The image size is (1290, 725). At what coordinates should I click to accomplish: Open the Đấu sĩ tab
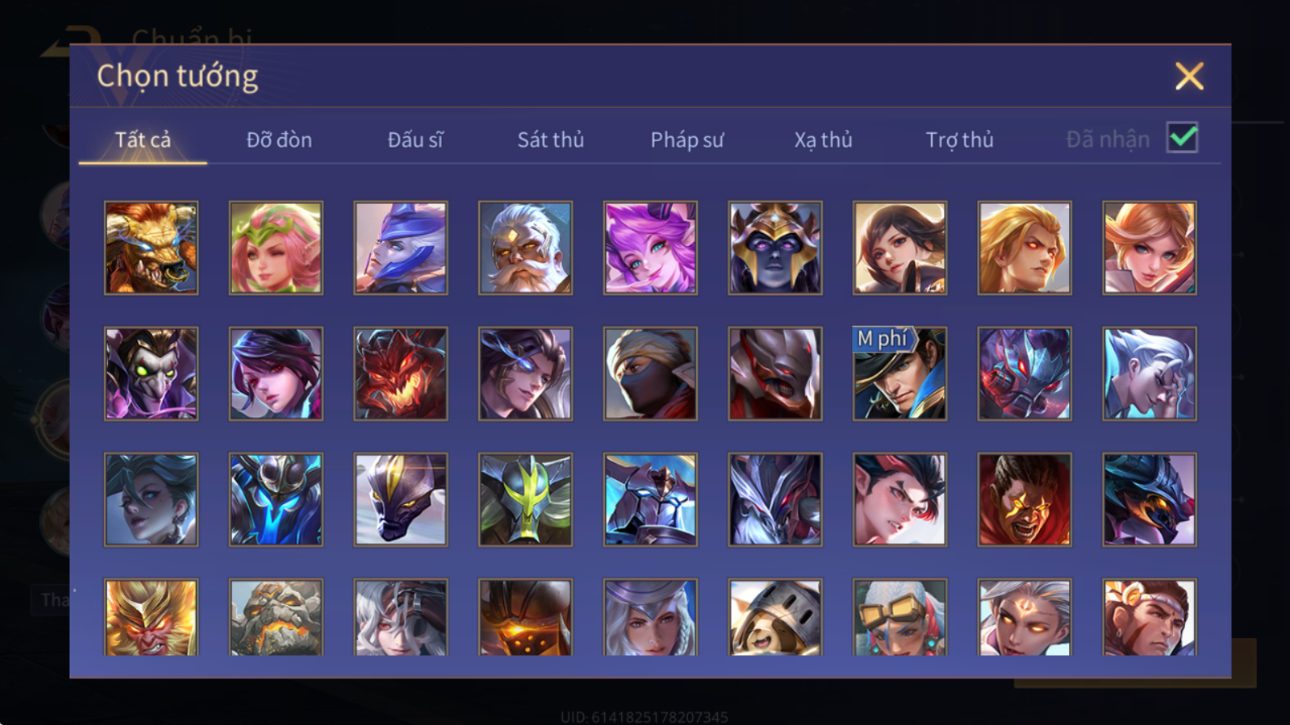[415, 140]
